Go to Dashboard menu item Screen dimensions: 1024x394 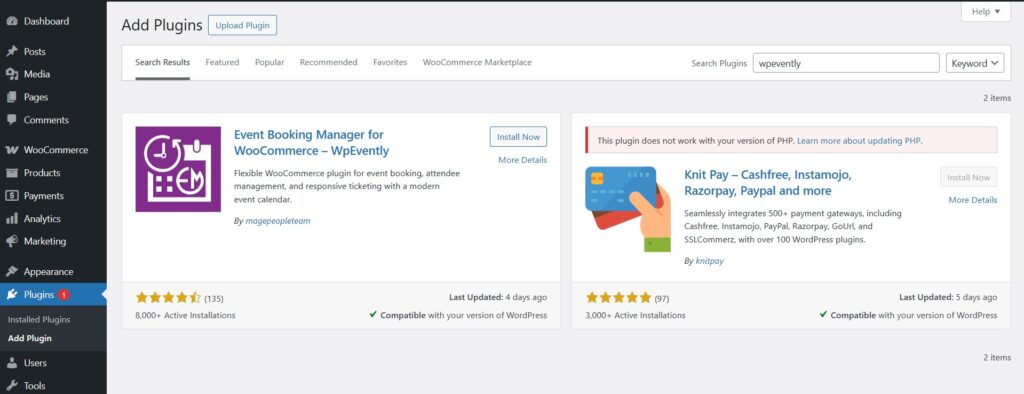point(46,21)
